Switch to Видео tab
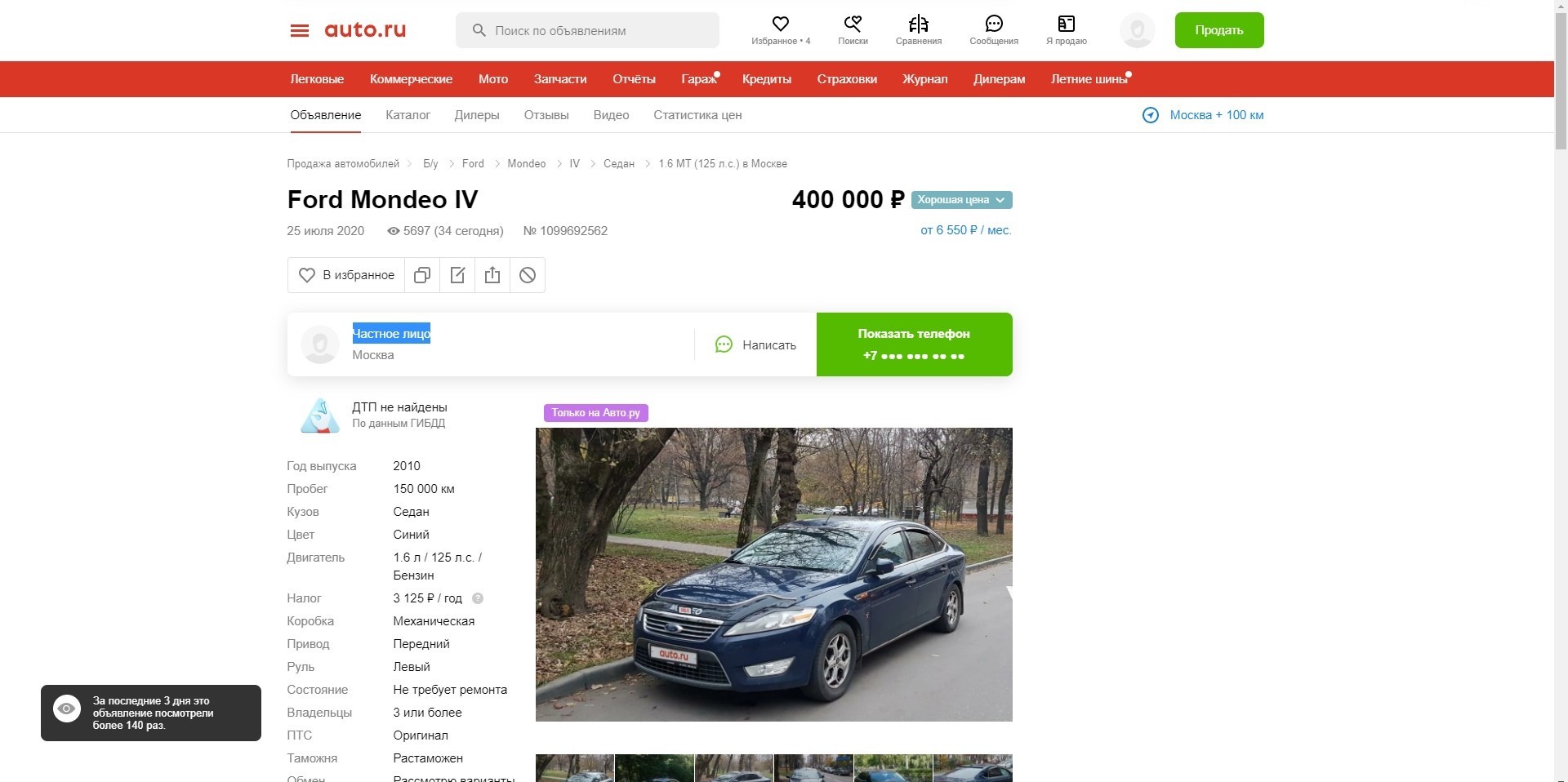Viewport: 1568px width, 782px height. point(611,115)
